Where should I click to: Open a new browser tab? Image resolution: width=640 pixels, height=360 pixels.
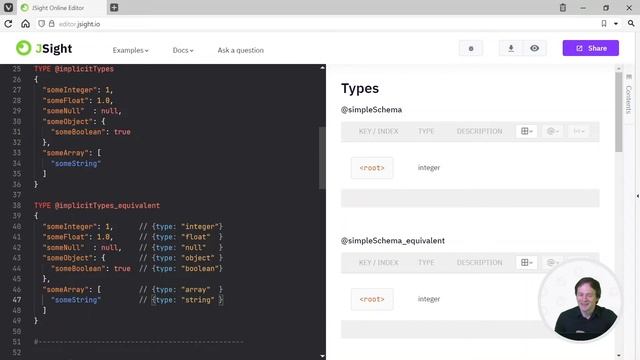(x=114, y=7)
